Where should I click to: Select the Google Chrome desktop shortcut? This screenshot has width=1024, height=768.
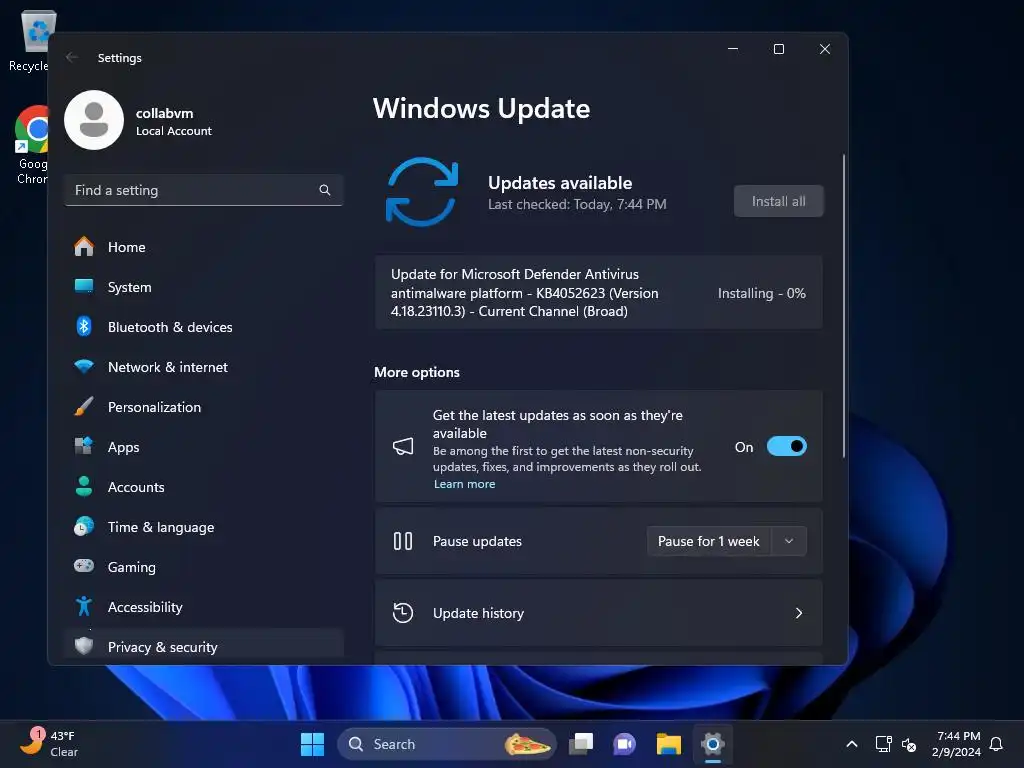[31, 146]
